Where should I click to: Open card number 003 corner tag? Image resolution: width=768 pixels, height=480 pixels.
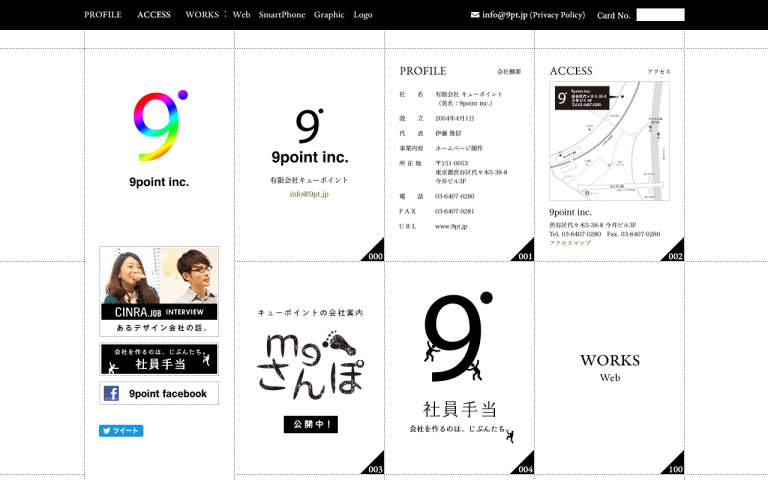click(374, 465)
